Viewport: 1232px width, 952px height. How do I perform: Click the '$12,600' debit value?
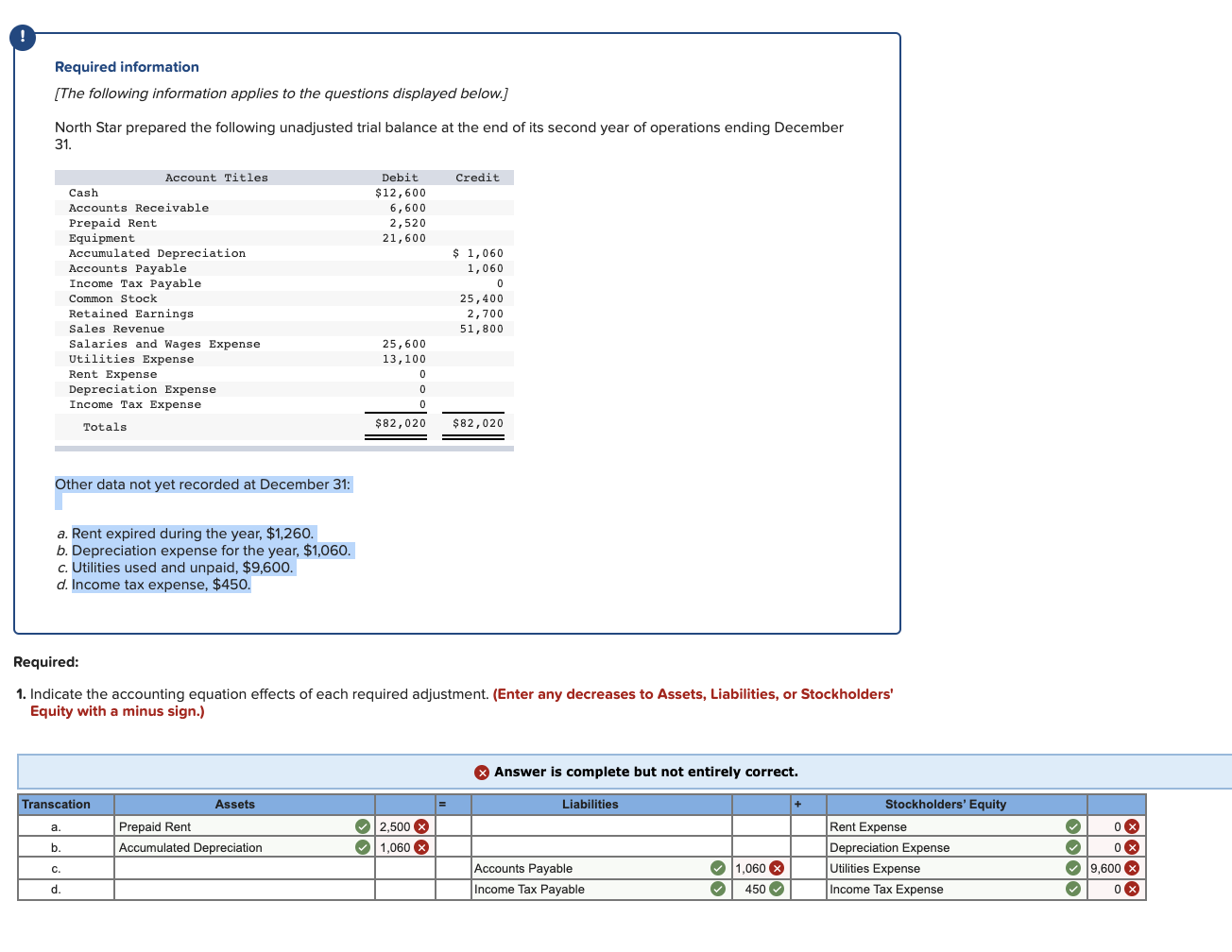[401, 193]
